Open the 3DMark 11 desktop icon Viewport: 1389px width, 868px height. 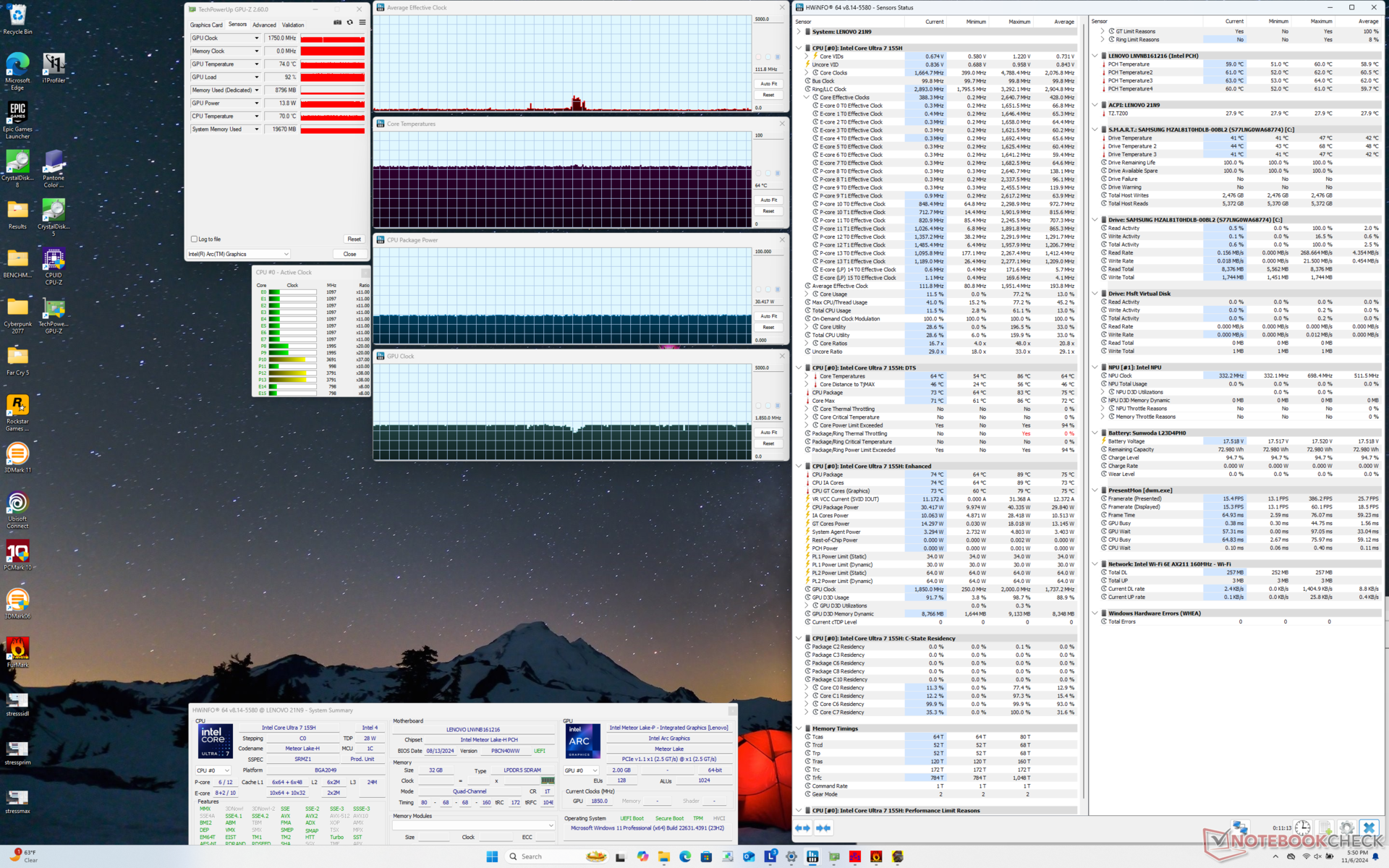coord(17,458)
